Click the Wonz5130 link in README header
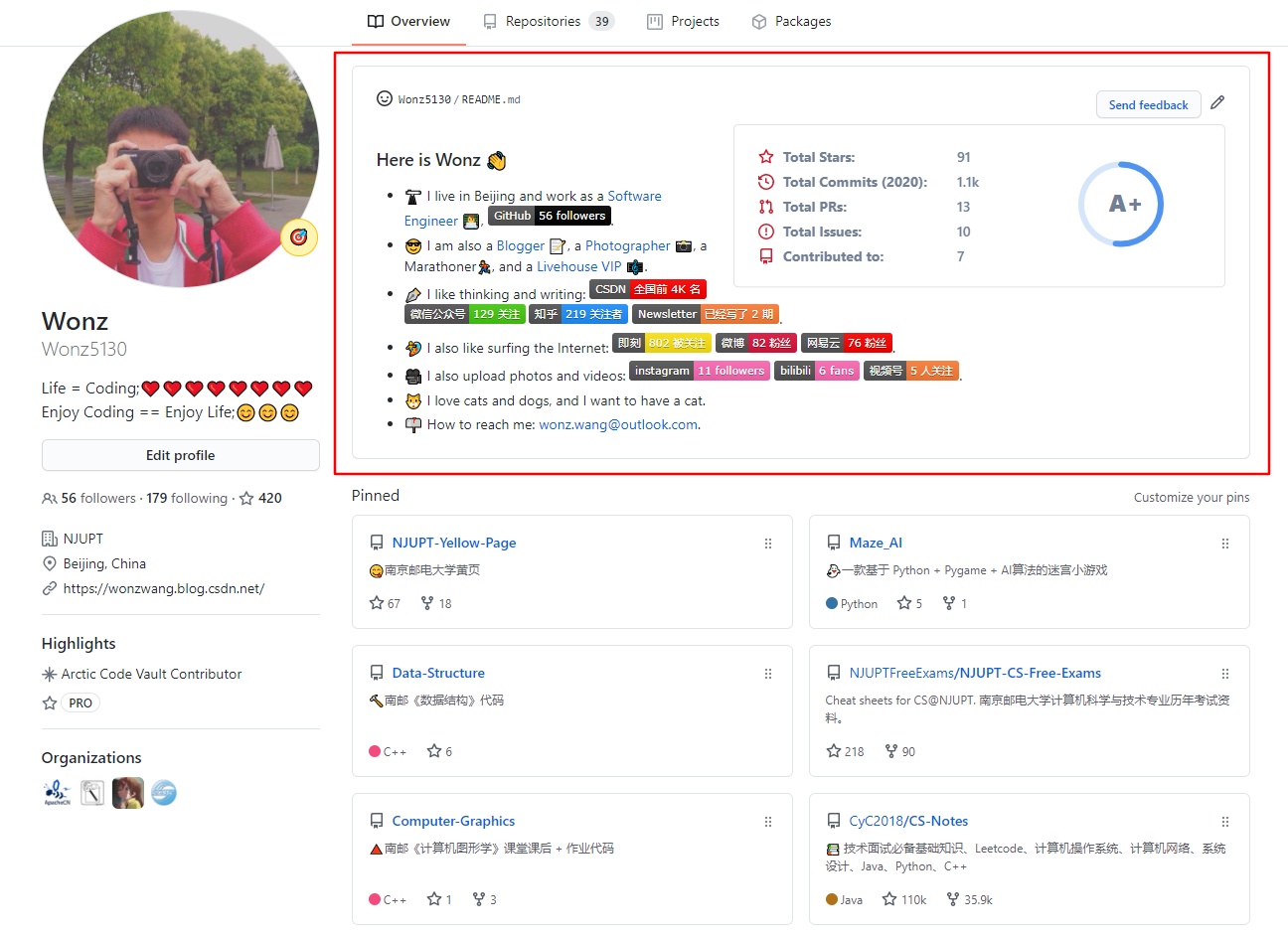Image resolution: width=1288 pixels, height=937 pixels. [424, 99]
